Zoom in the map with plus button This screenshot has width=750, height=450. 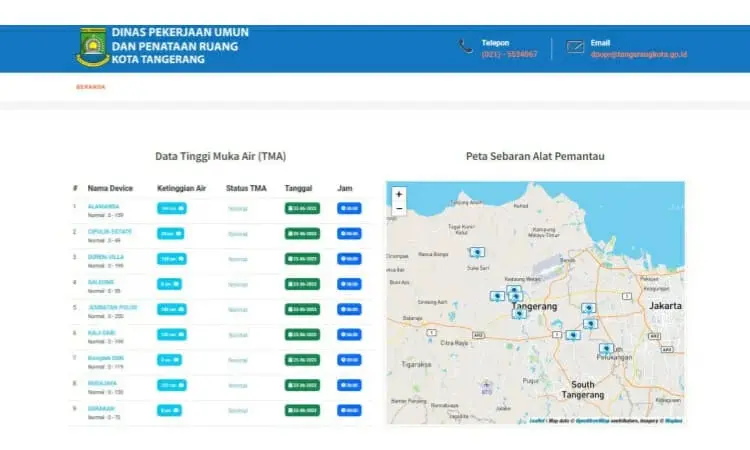(x=399, y=194)
